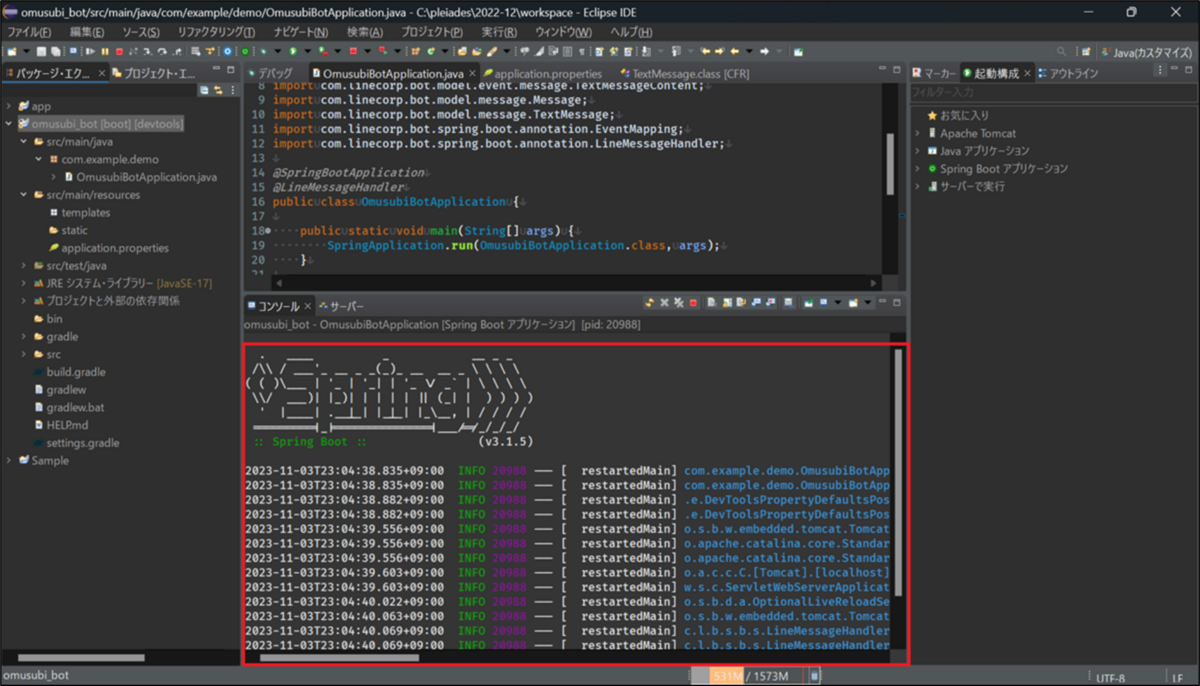Open view menu of Launch Configurations panel
Screen dimensions: 1200x686
click(x=1160, y=72)
